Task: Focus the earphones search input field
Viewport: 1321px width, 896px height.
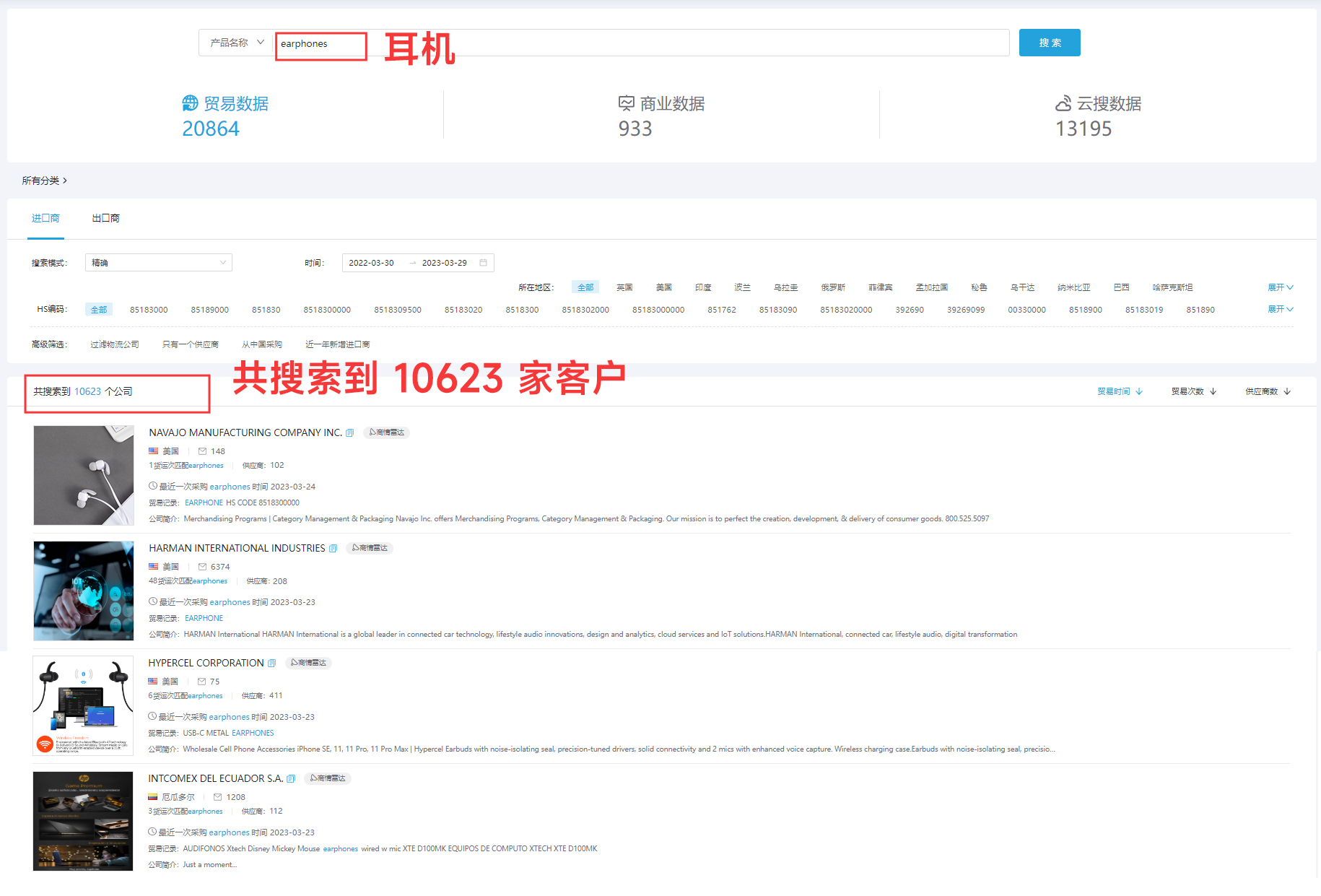Action: 641,43
